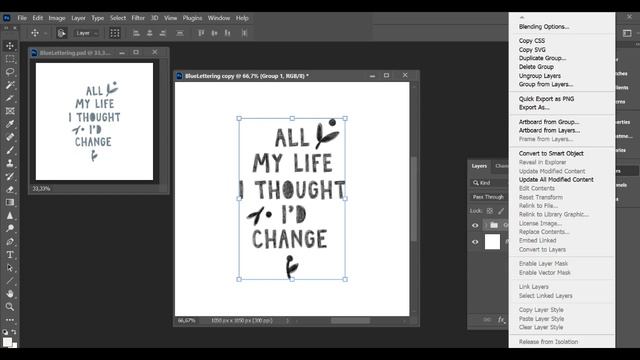Toggle Show Transform Controls grid icon
This screenshot has width=640, height=360.
[115, 33]
